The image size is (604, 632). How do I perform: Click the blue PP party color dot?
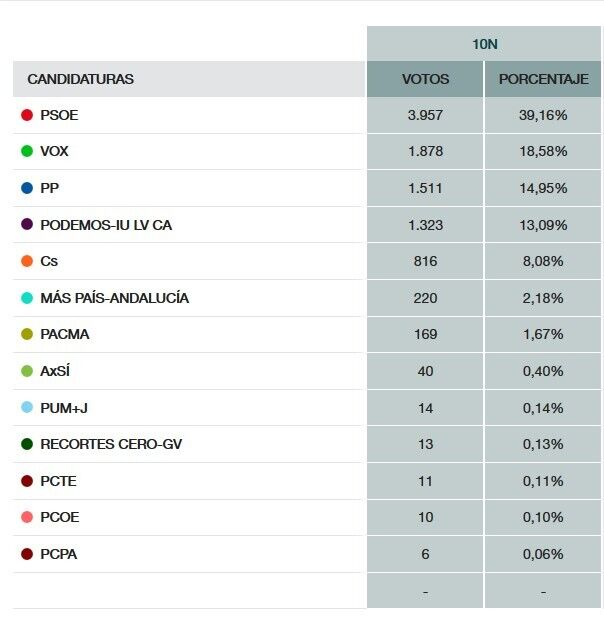(27, 188)
